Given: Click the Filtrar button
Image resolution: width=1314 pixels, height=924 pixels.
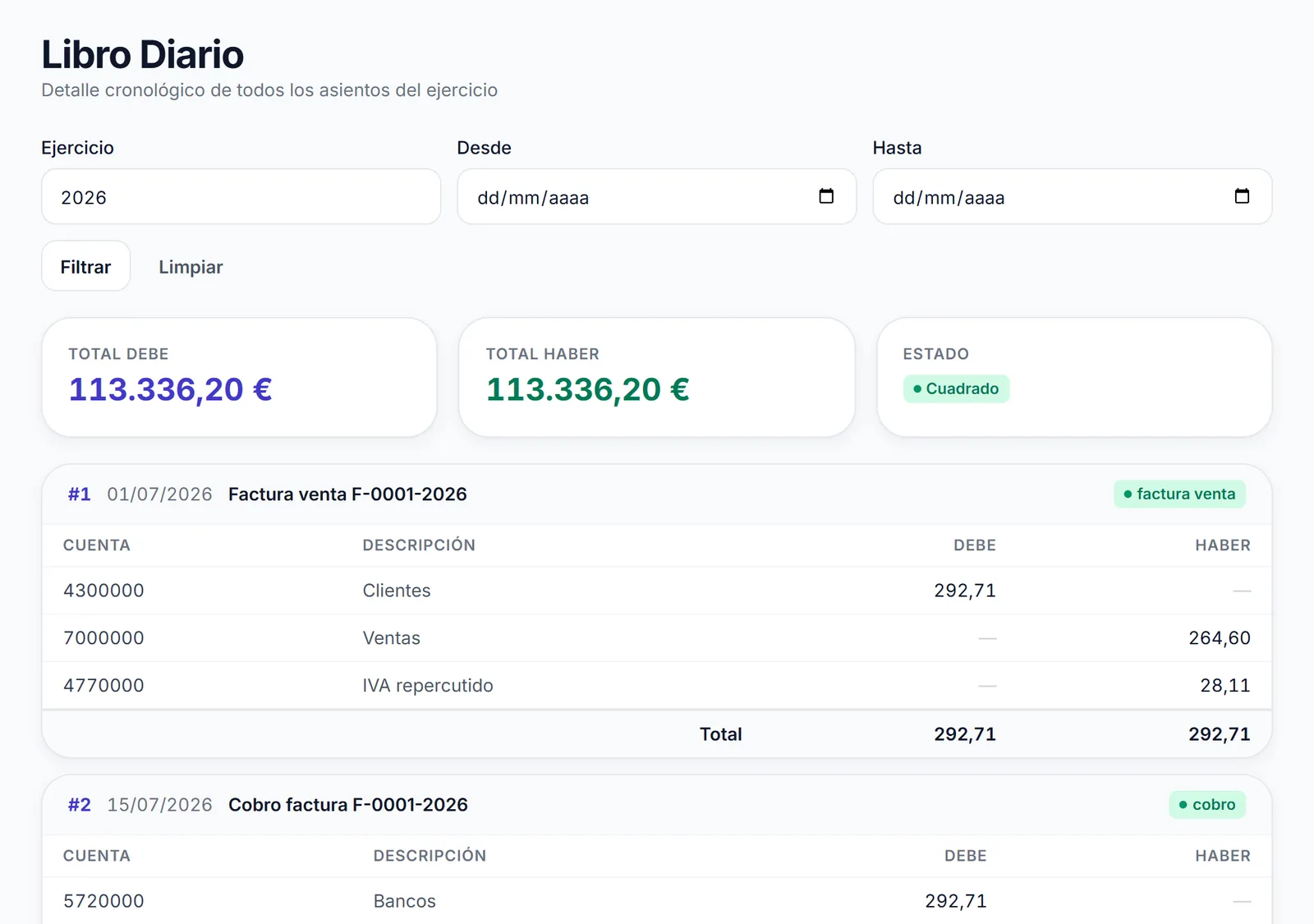Looking at the screenshot, I should 85,266.
